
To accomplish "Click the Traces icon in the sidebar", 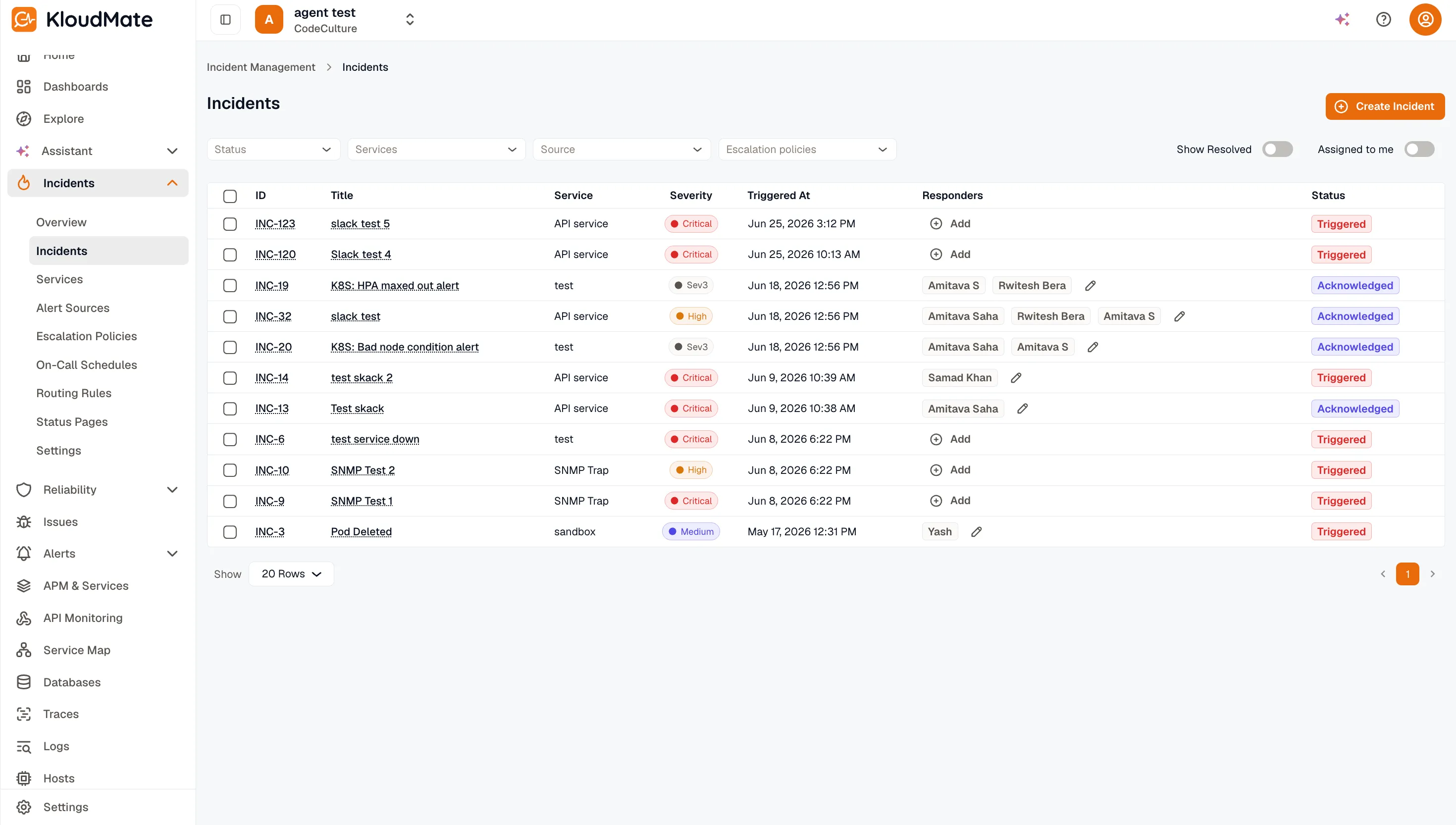I will tap(24, 715).
